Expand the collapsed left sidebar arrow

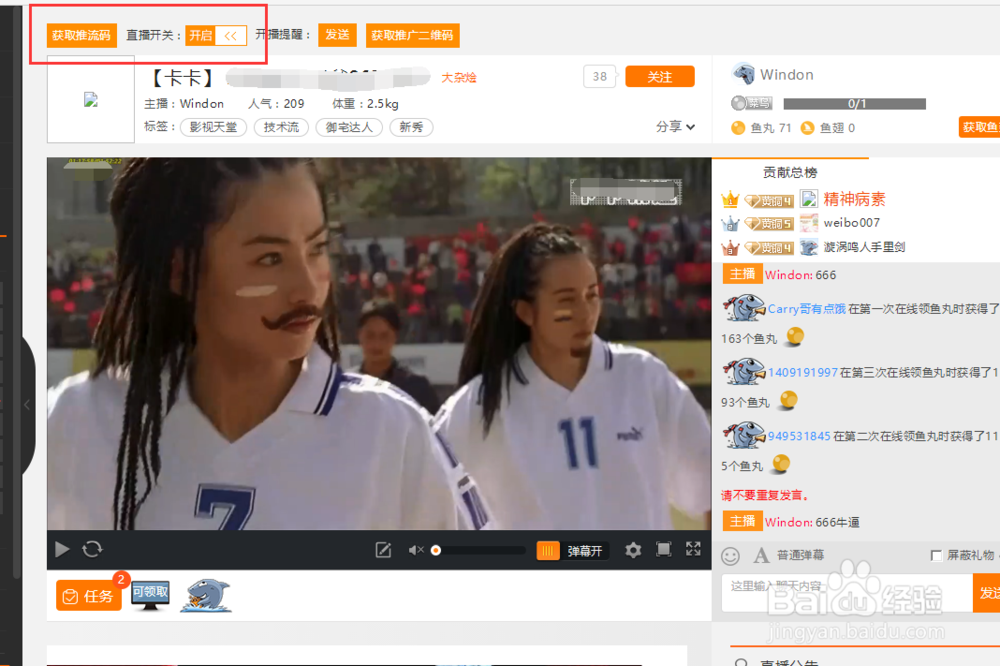[27, 404]
